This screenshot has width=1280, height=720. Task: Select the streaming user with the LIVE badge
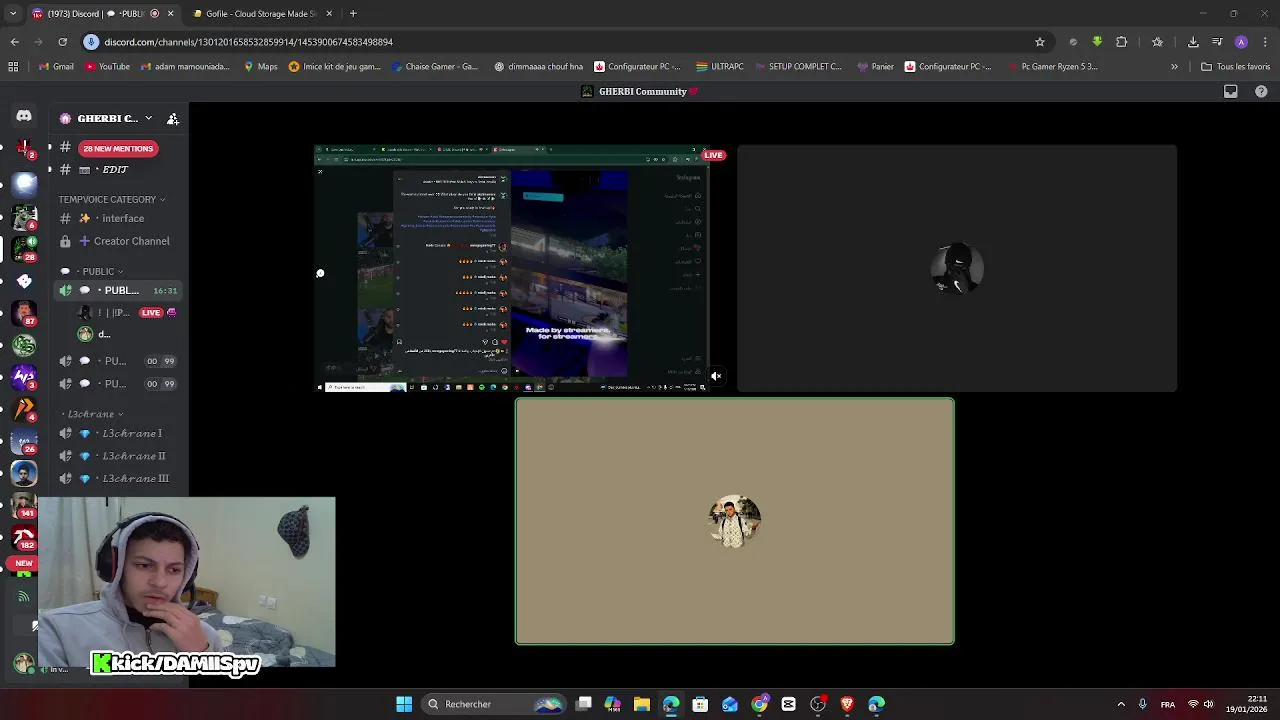click(x=128, y=313)
